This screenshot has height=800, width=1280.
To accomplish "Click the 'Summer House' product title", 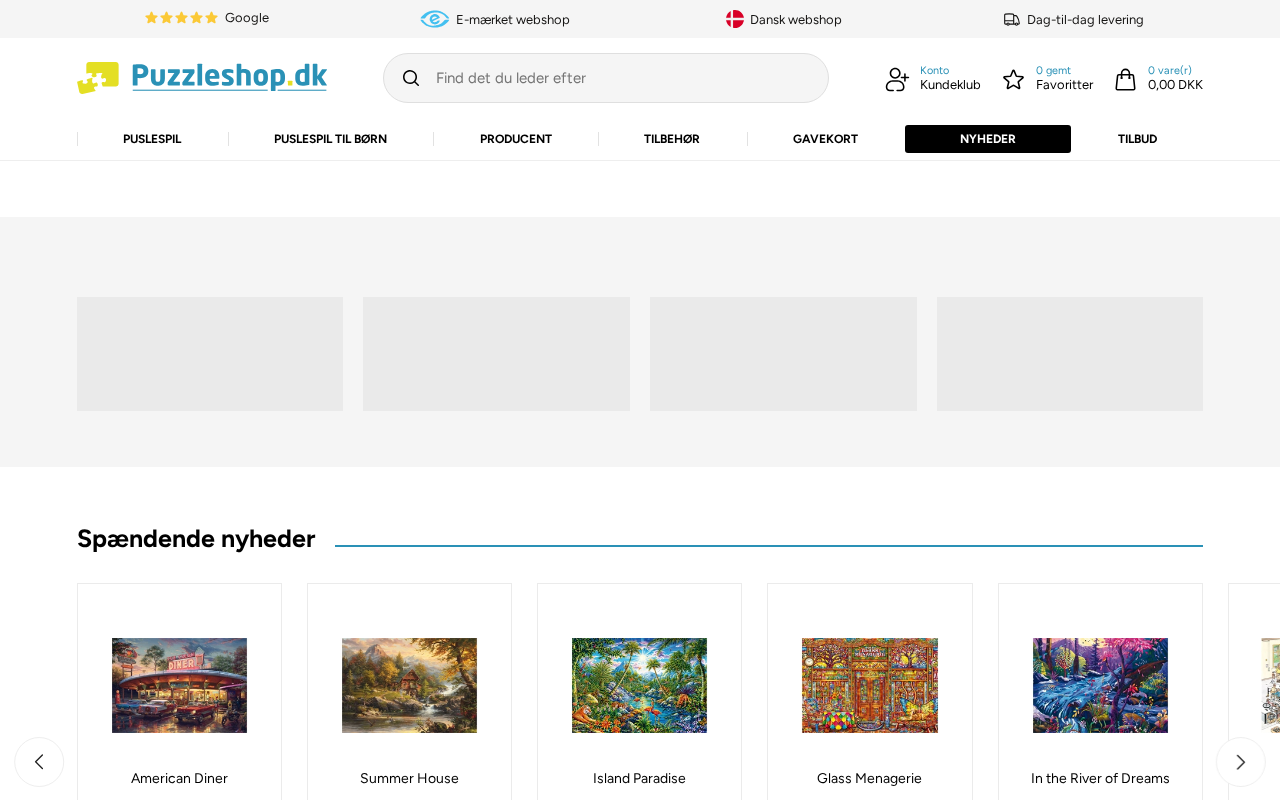I will 409,778.
